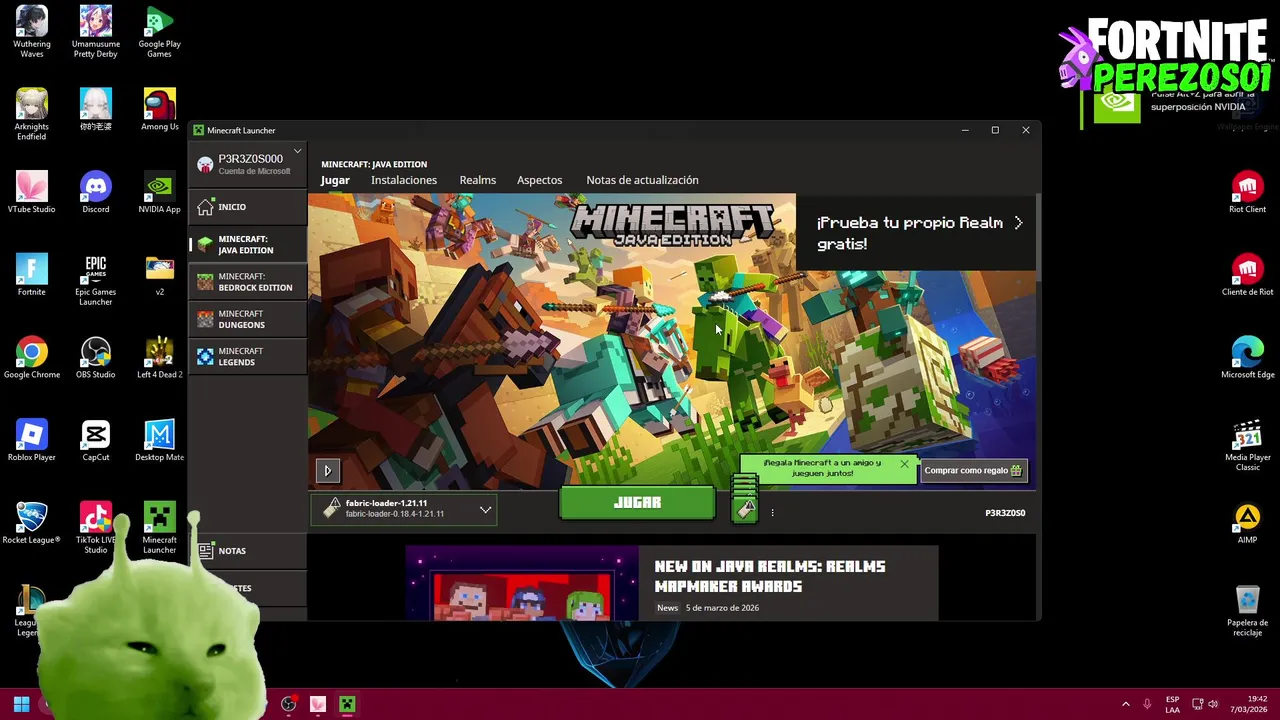Open Roblox Player desktop icon

32,440
